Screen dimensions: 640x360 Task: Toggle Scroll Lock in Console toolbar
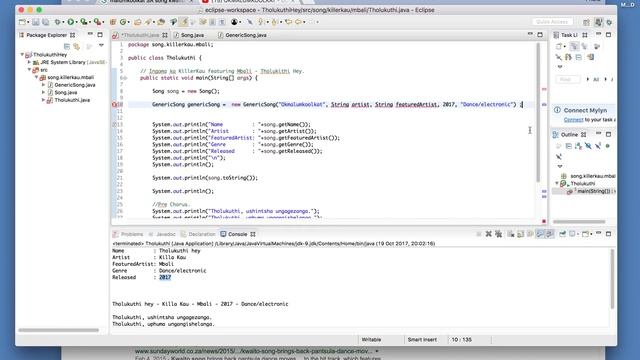(x=520, y=234)
